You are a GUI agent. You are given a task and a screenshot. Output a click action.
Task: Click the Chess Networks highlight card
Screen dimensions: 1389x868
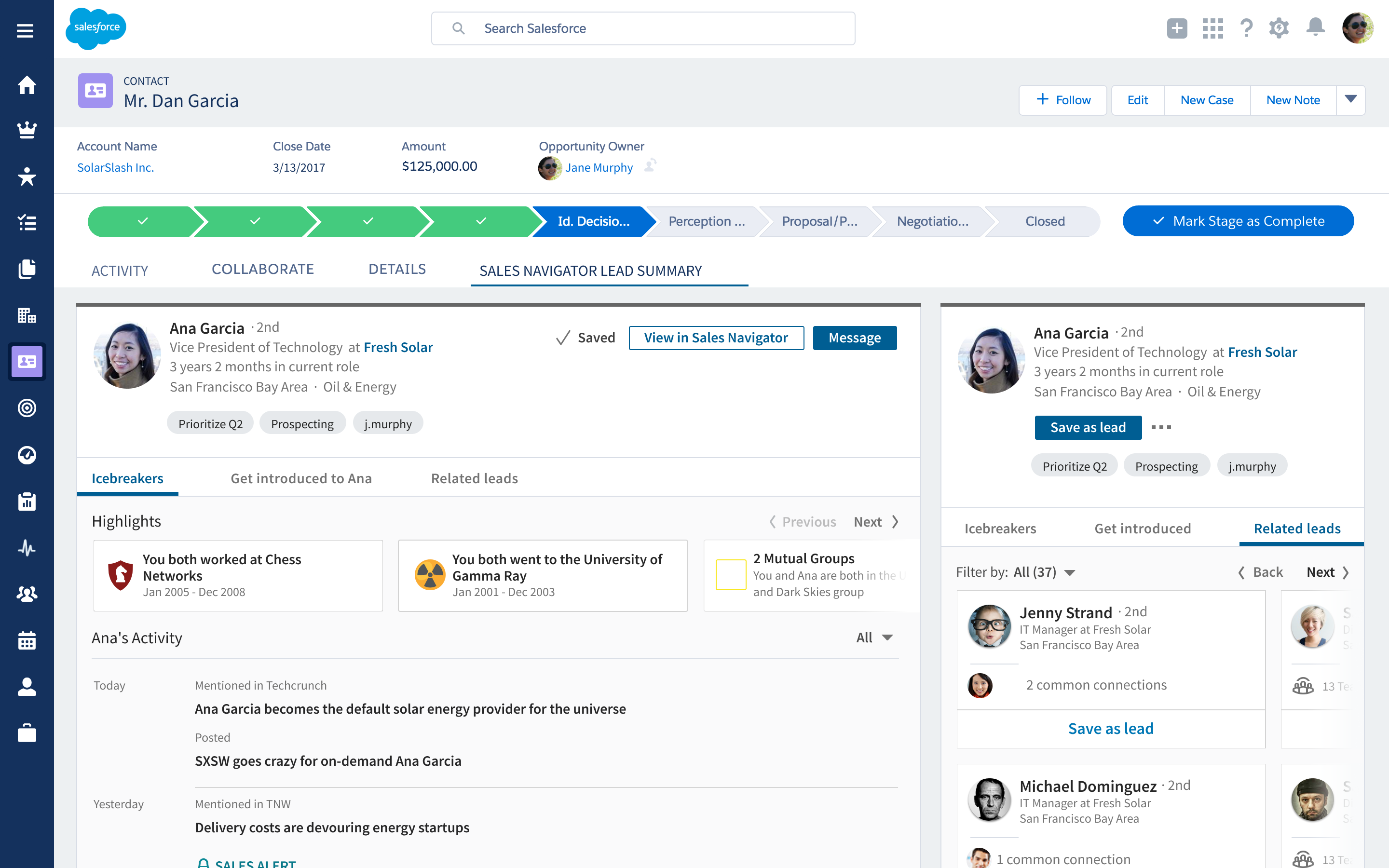pyautogui.click(x=238, y=575)
